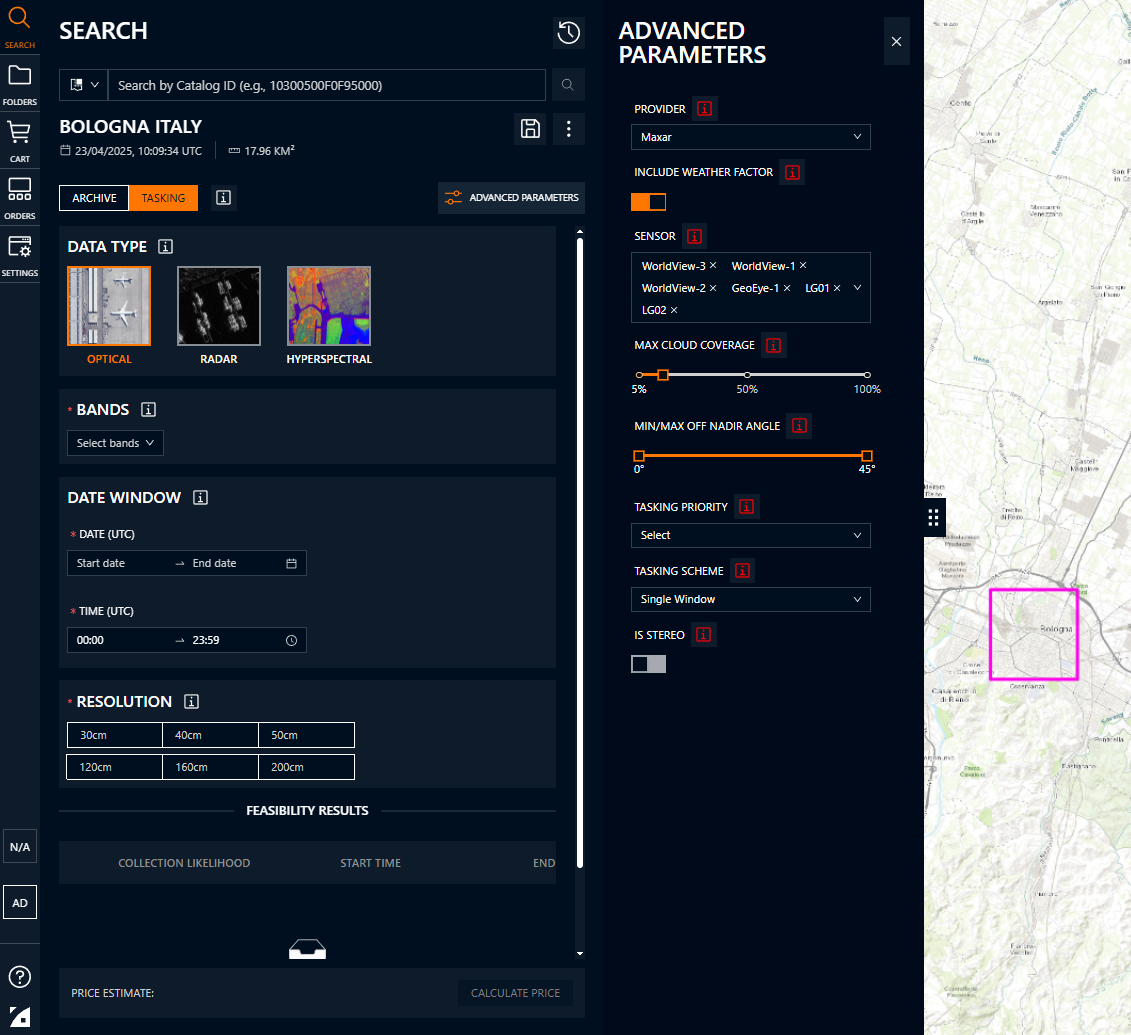1131x1035 pixels.
Task: Expand the Provider Maxar dropdown
Action: [750, 137]
